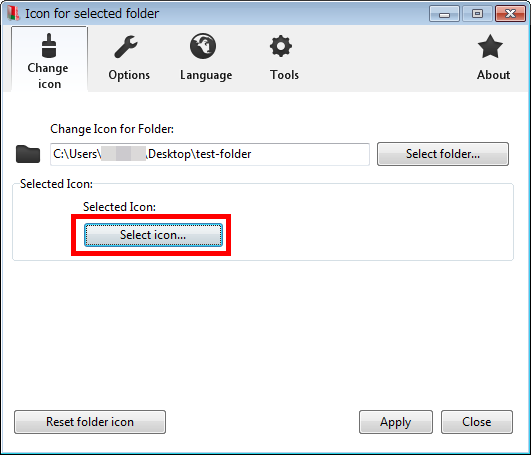The height and width of the screenshot is (455, 531).
Task: Close the window with red X
Action: (x=510, y=14)
